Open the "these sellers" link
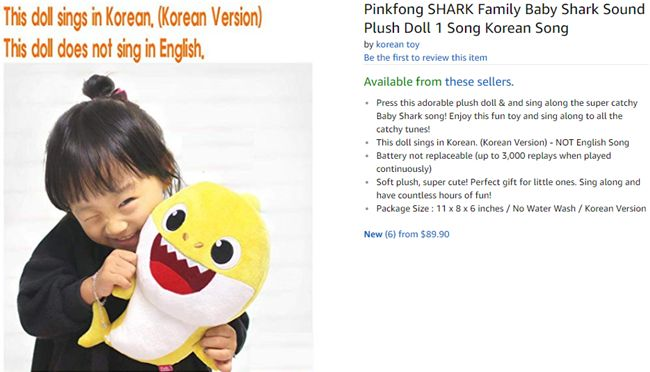This screenshot has height=372, width=650. [x=479, y=82]
